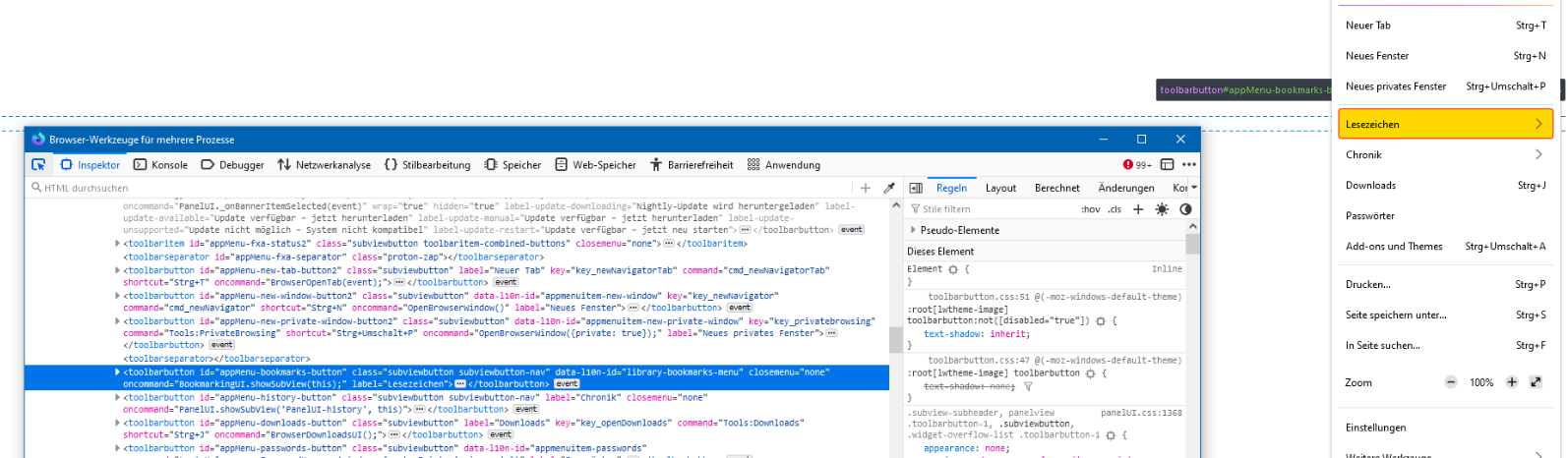Toggle dark color scheme simulation icon

coord(1185,209)
